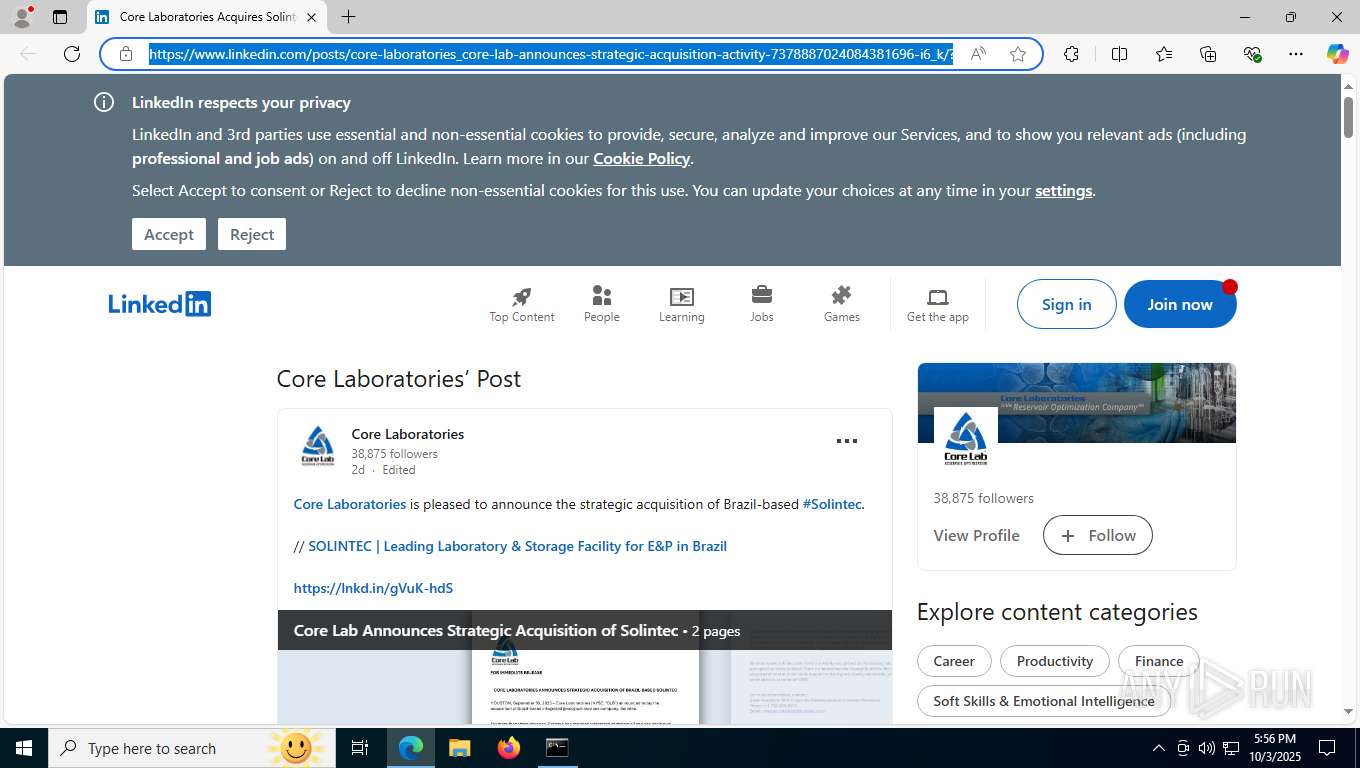This screenshot has height=768, width=1360.
Task: Click Core Laboratories mention in post text
Action: (x=350, y=504)
